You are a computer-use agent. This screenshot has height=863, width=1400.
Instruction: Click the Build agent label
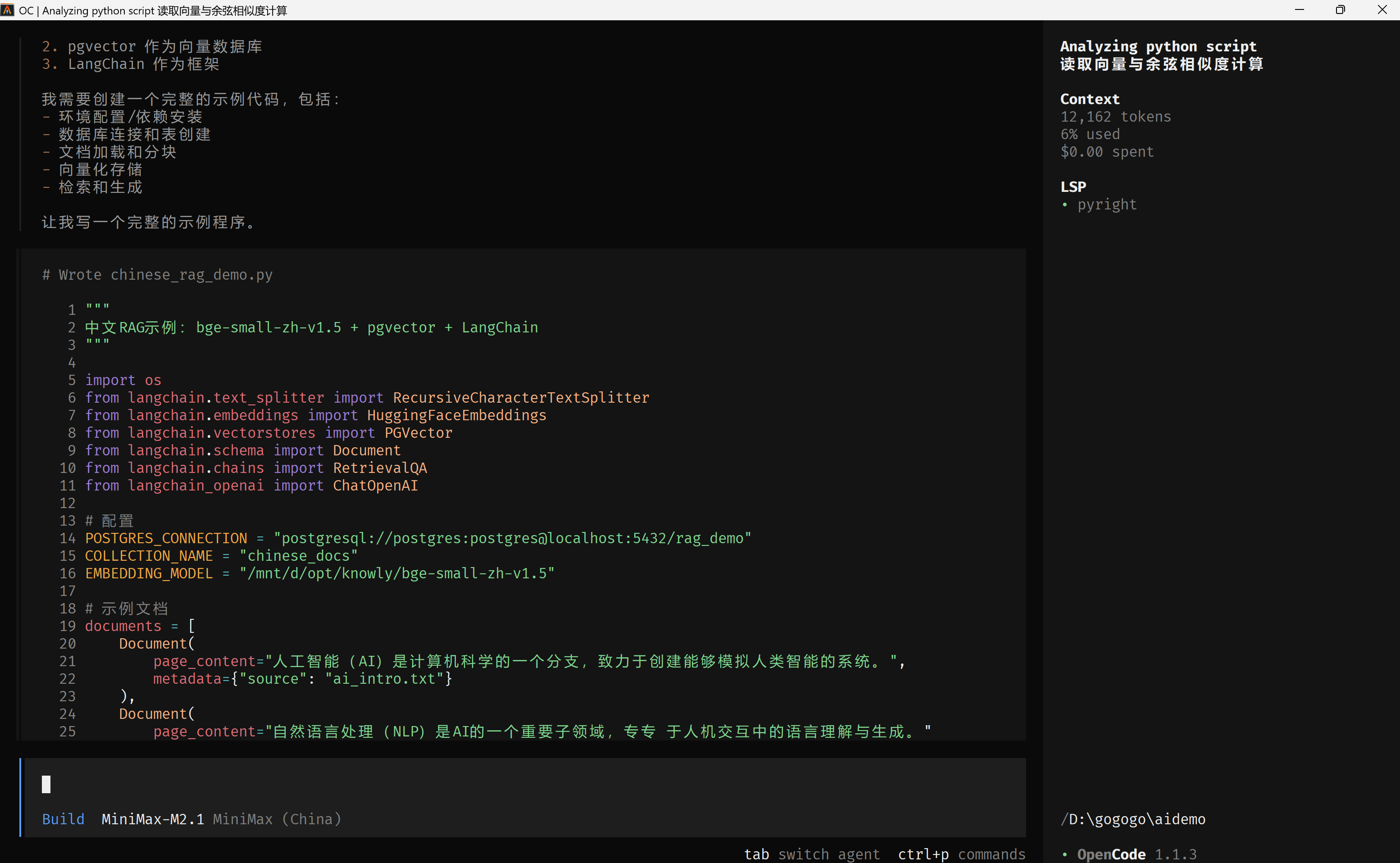pyautogui.click(x=63, y=818)
